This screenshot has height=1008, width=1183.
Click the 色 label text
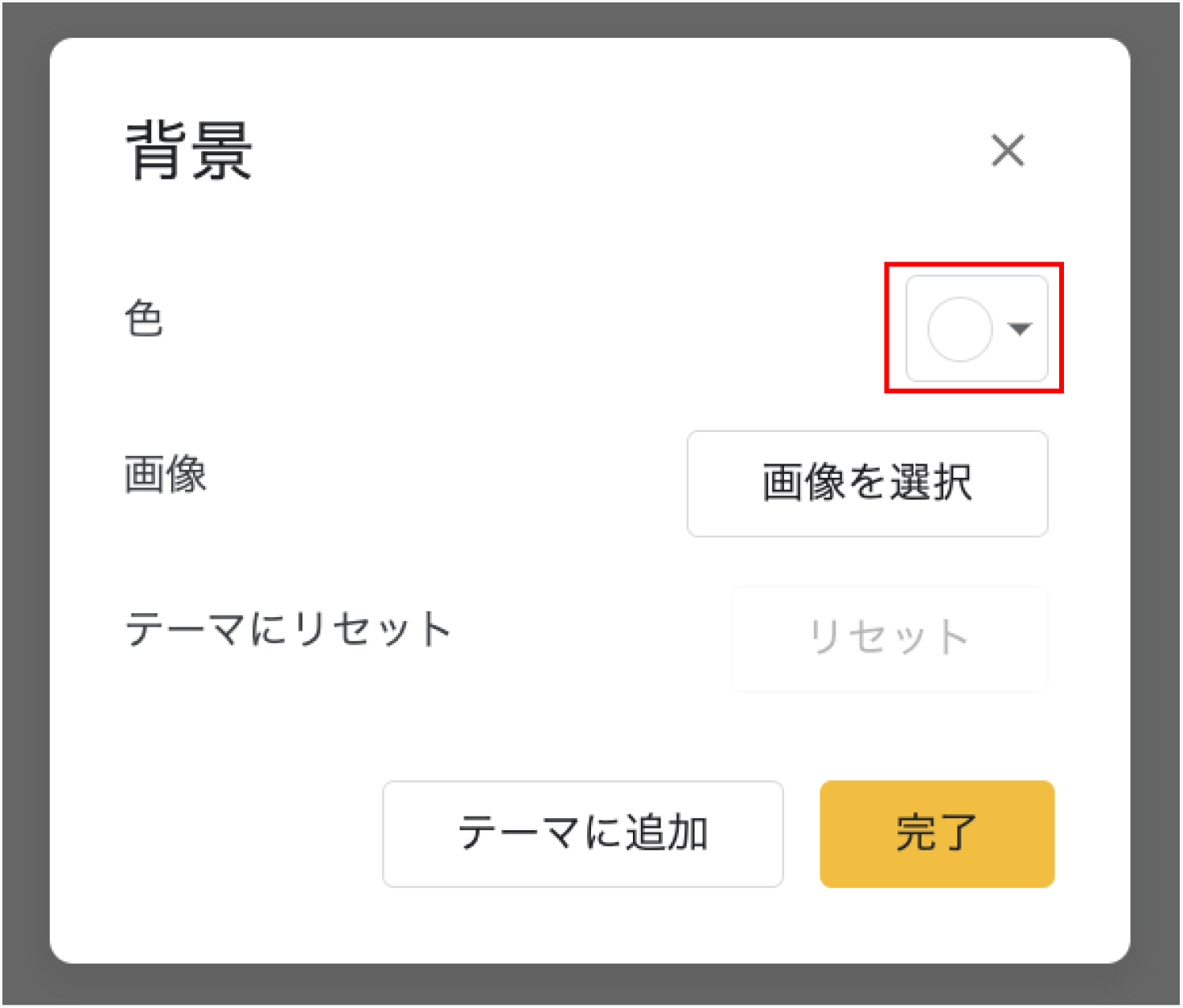[x=144, y=318]
